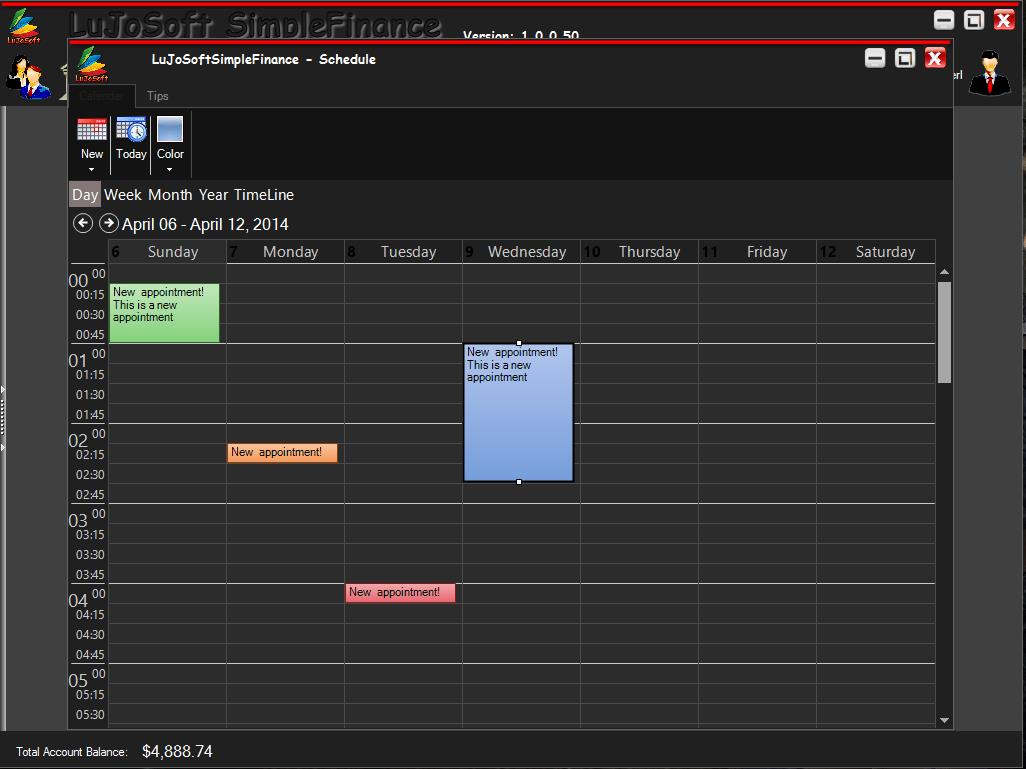Screen dimensions: 1026x769
Task: Click the 01 hour label
Action: coord(77,361)
